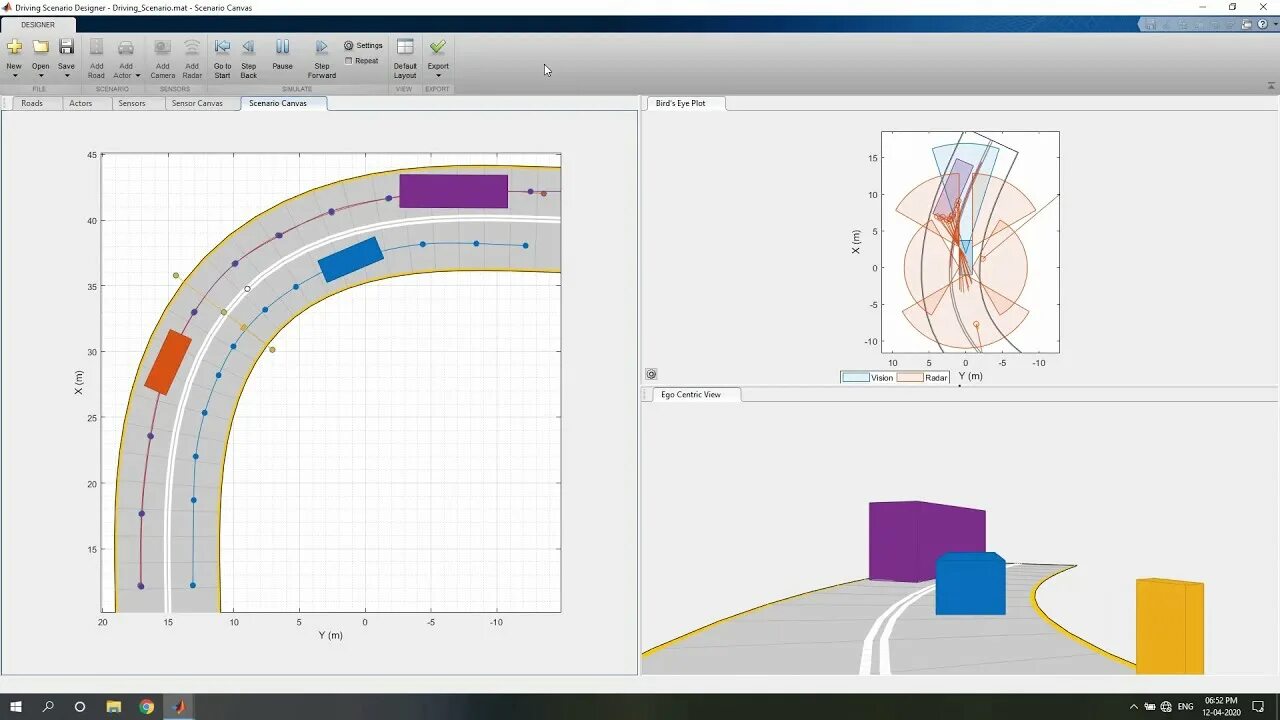Click the Export checkmark icon
1280x720 pixels.
pyautogui.click(x=438, y=46)
